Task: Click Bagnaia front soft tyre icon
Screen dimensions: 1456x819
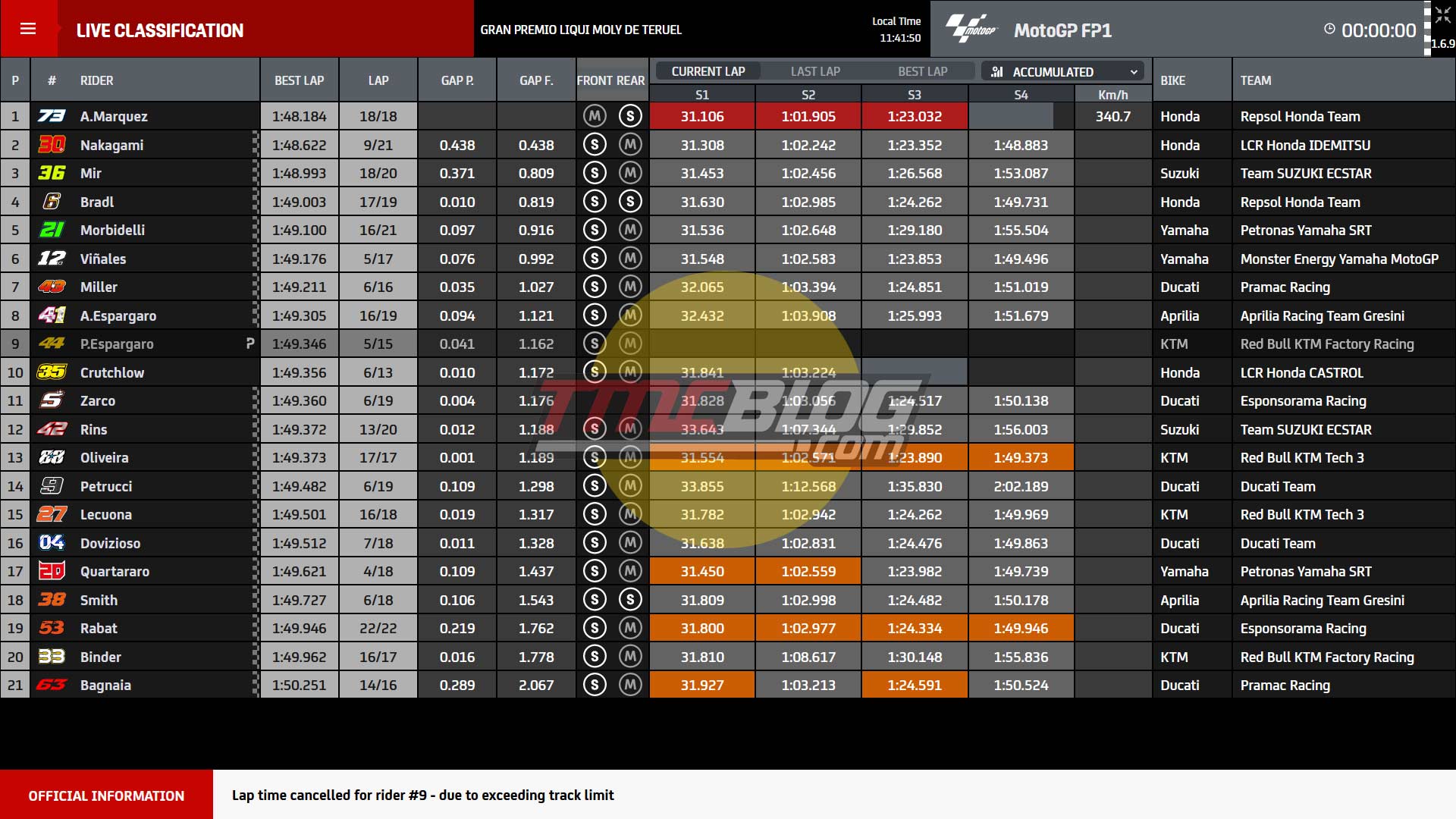Action: [x=595, y=685]
